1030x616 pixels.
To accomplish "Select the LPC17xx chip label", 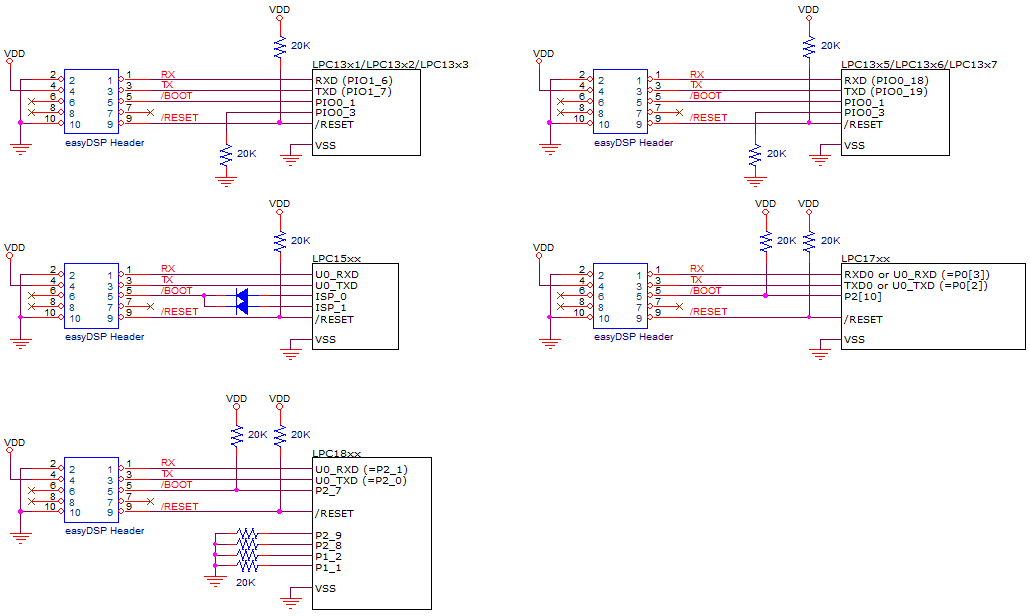I will click(x=866, y=258).
